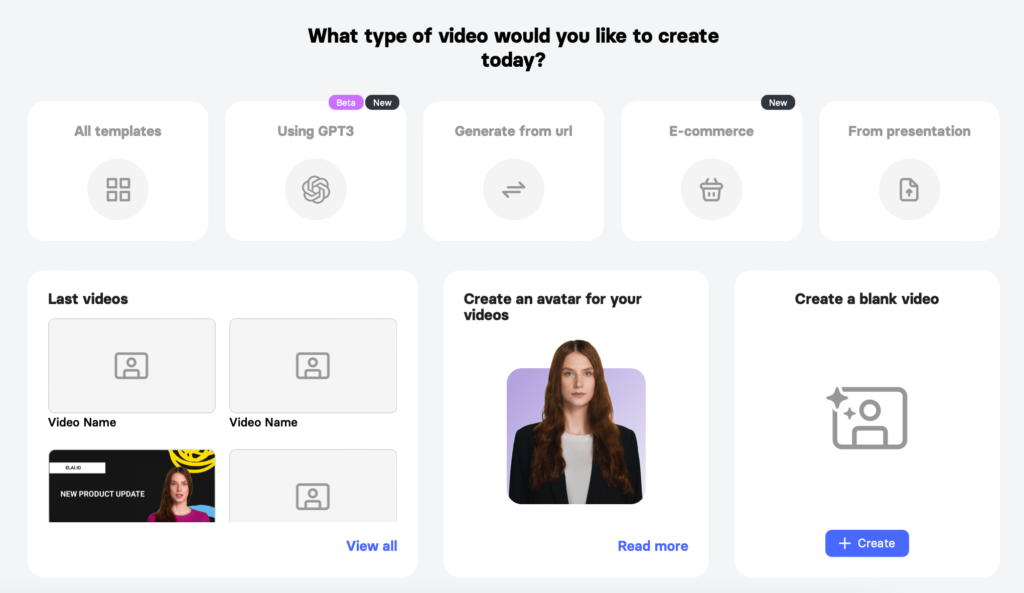
Task: Click the second Video Name placeholder icon
Action: pyautogui.click(x=312, y=365)
